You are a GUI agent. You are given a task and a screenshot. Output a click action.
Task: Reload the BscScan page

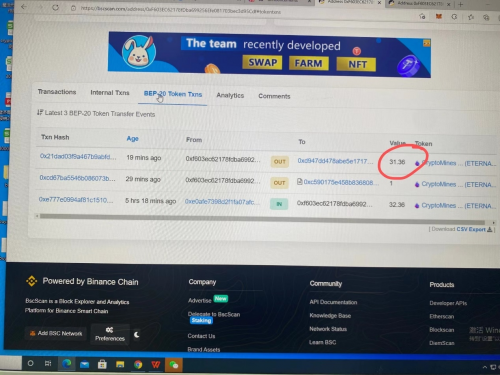click(x=55, y=7)
